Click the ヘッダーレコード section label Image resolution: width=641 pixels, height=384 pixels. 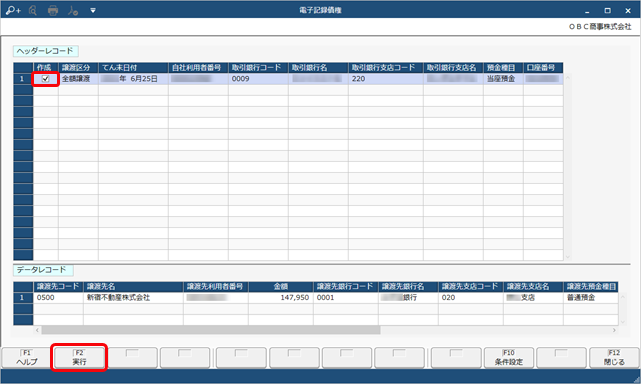pyautogui.click(x=45, y=51)
